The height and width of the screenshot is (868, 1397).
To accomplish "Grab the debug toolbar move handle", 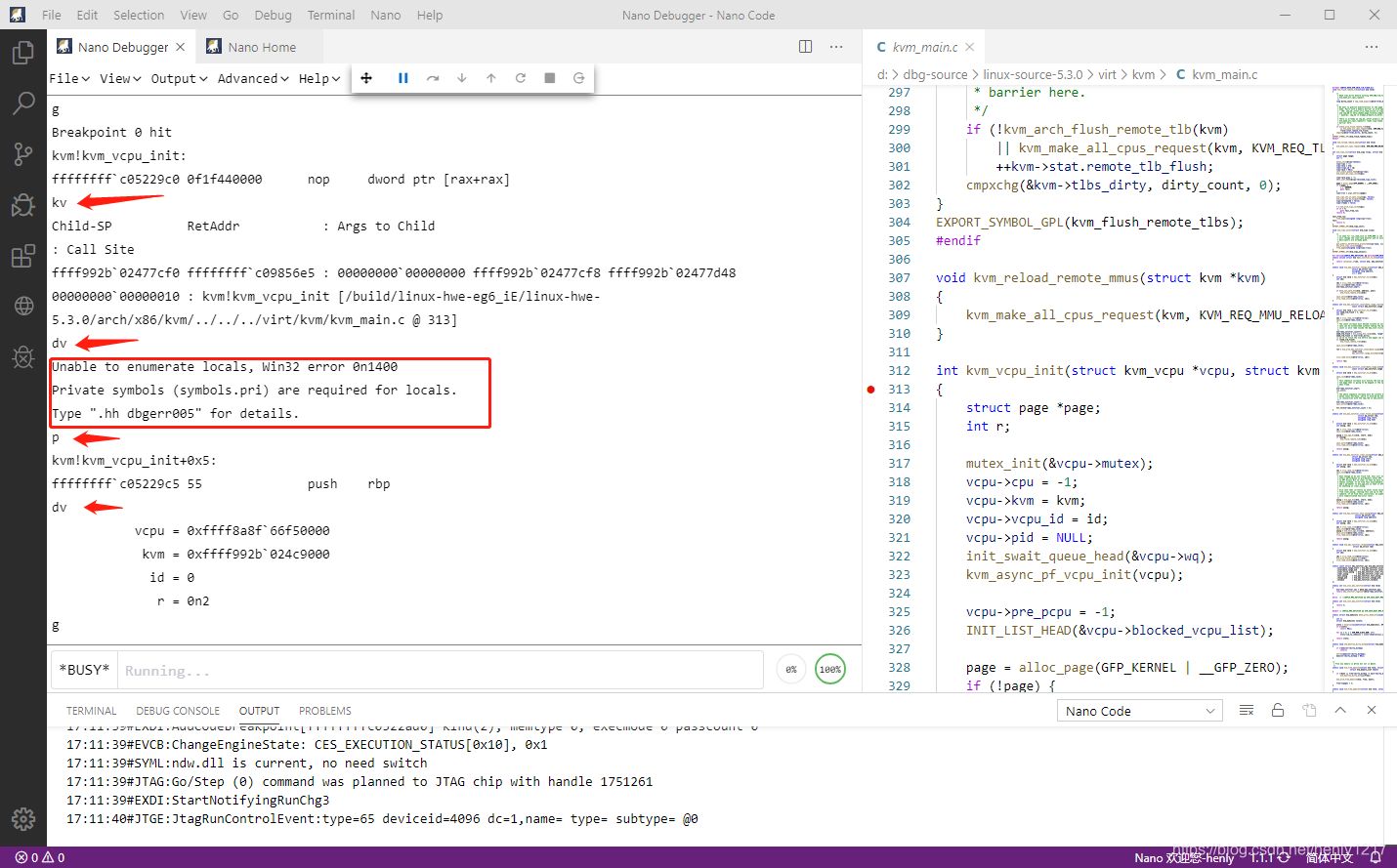I will (x=366, y=78).
